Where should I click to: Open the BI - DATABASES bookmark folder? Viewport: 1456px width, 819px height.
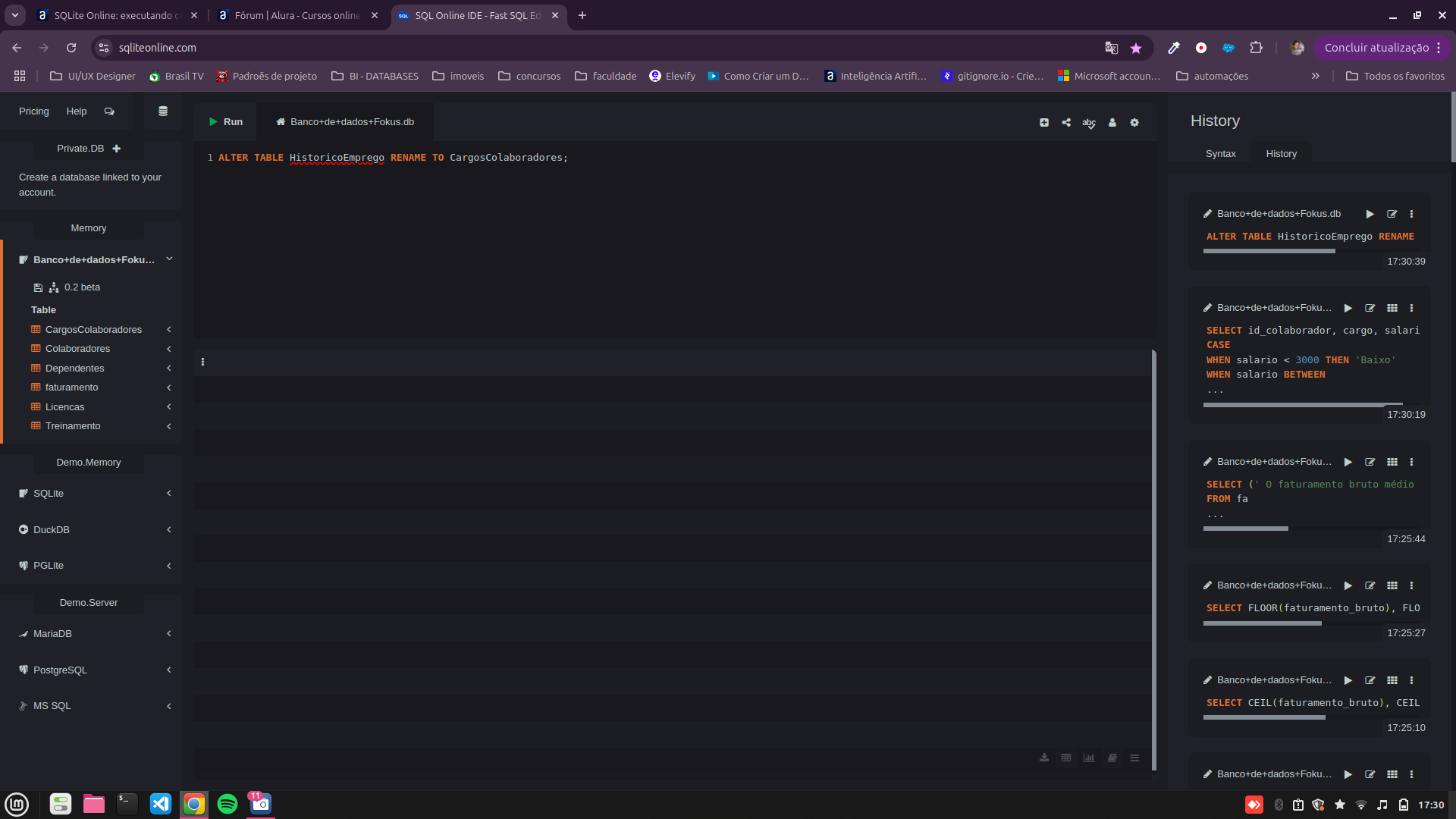click(375, 77)
